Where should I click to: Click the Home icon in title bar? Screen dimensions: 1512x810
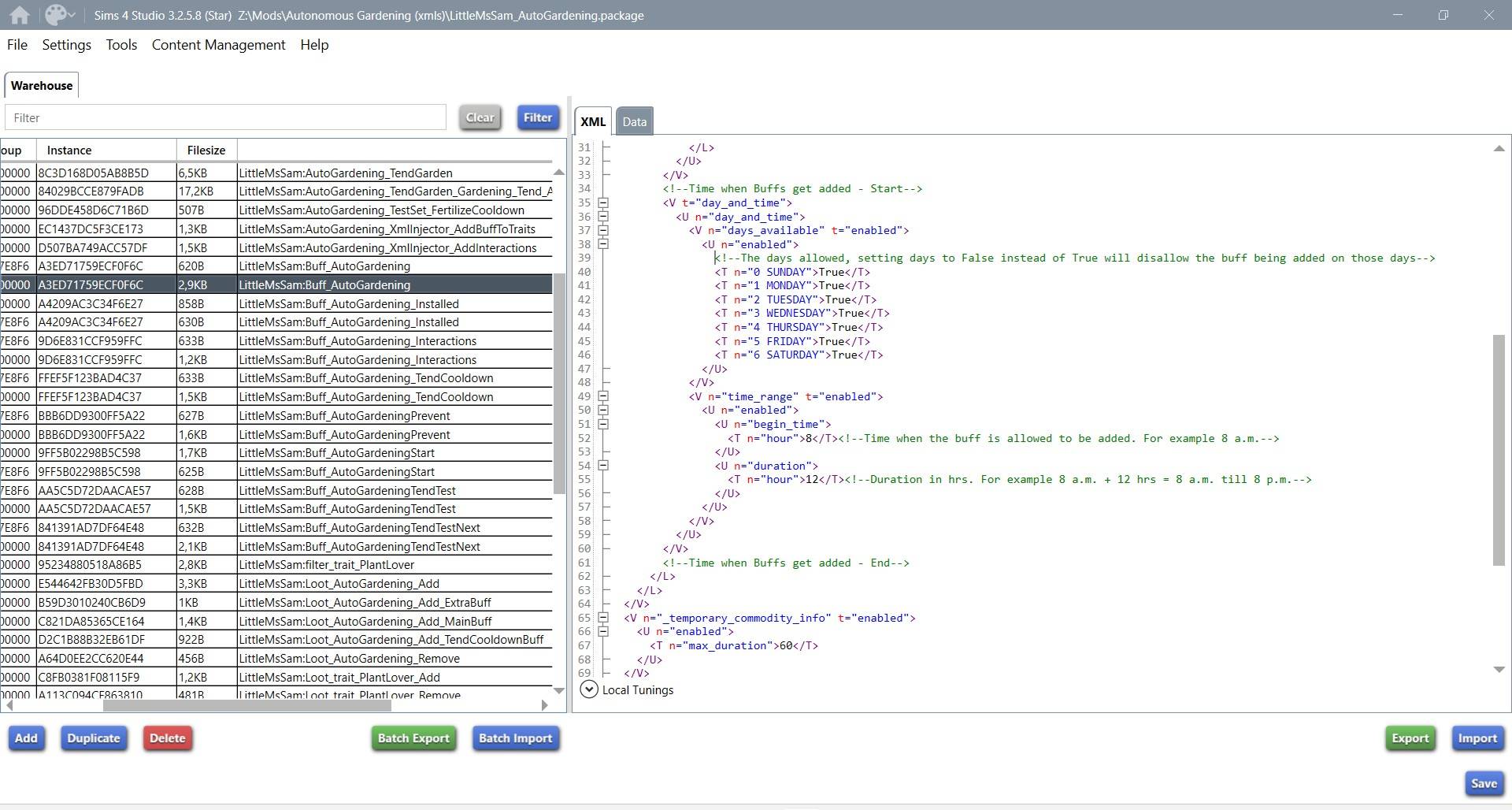point(20,15)
